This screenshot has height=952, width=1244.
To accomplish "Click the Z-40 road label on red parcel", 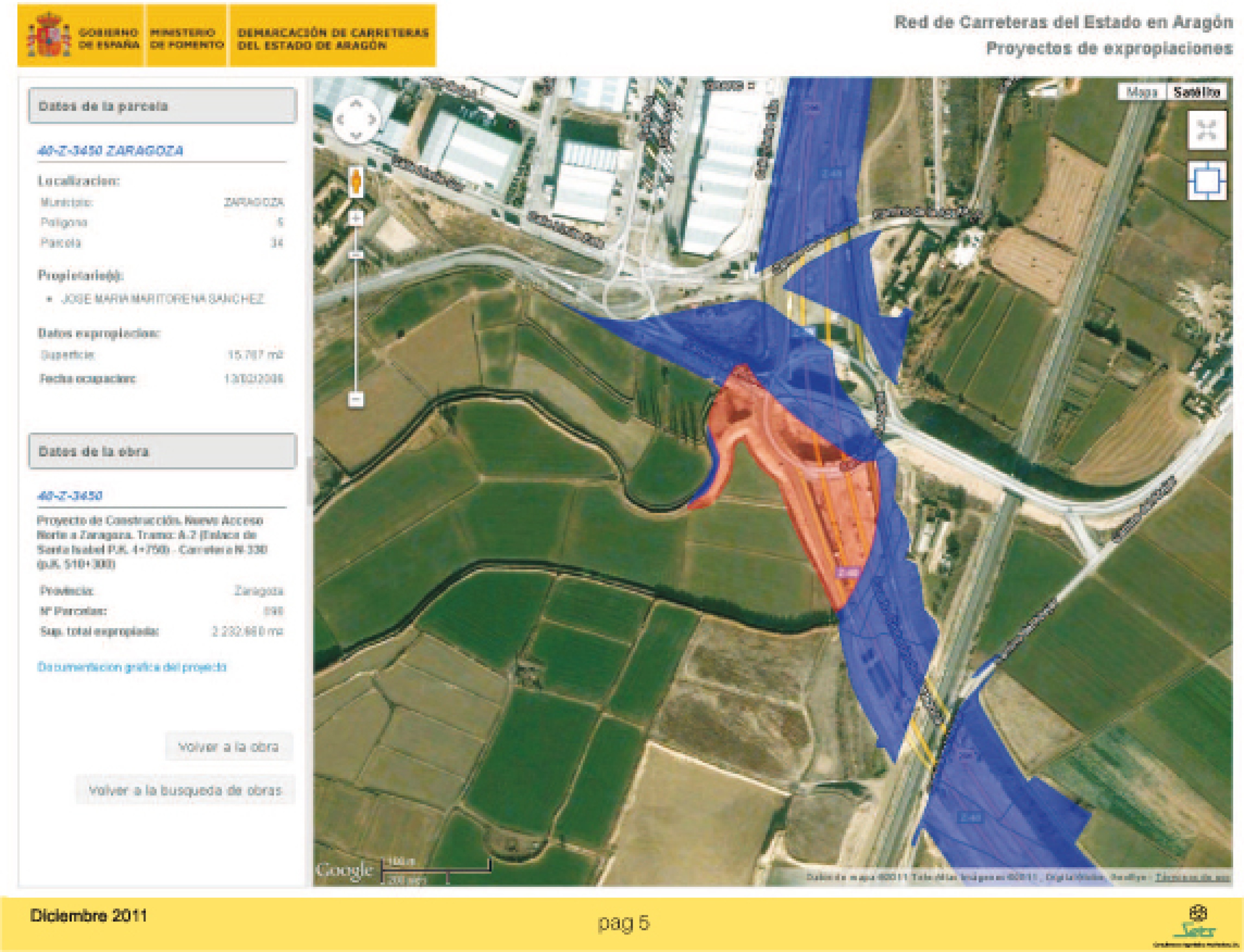I will point(848,572).
